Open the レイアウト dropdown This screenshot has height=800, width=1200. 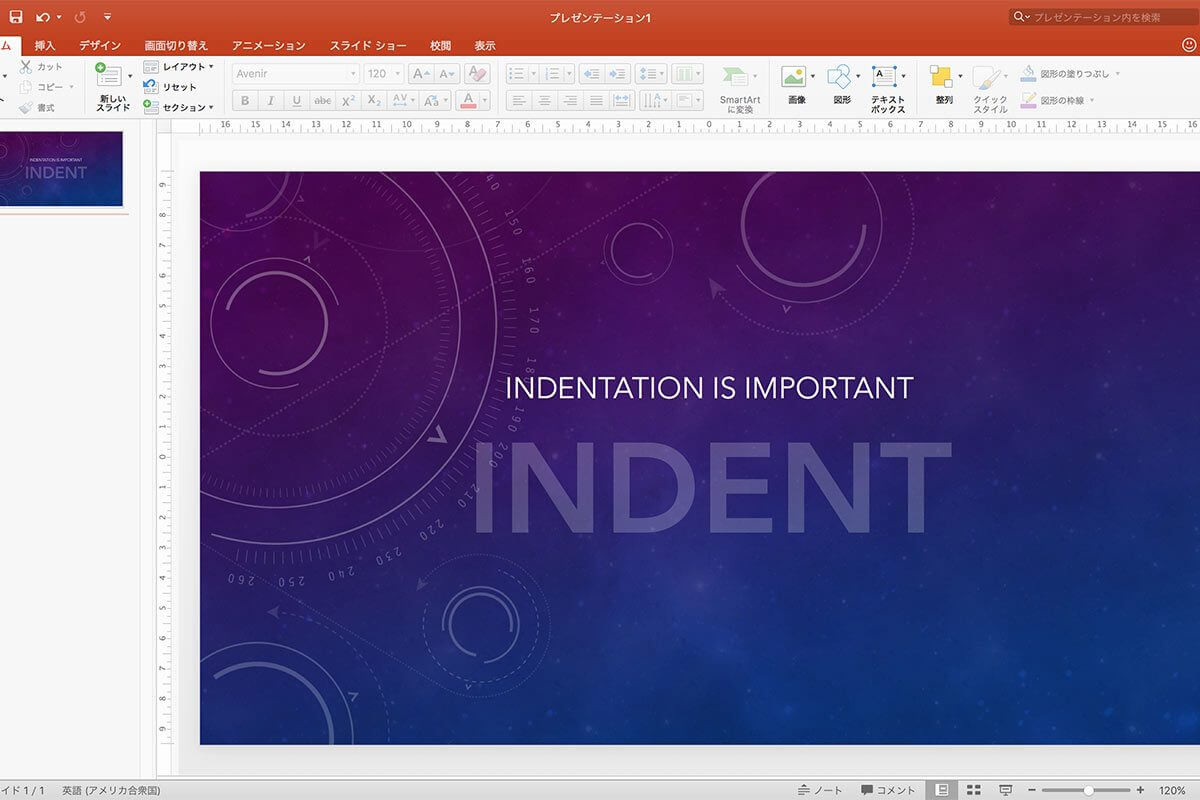click(180, 67)
